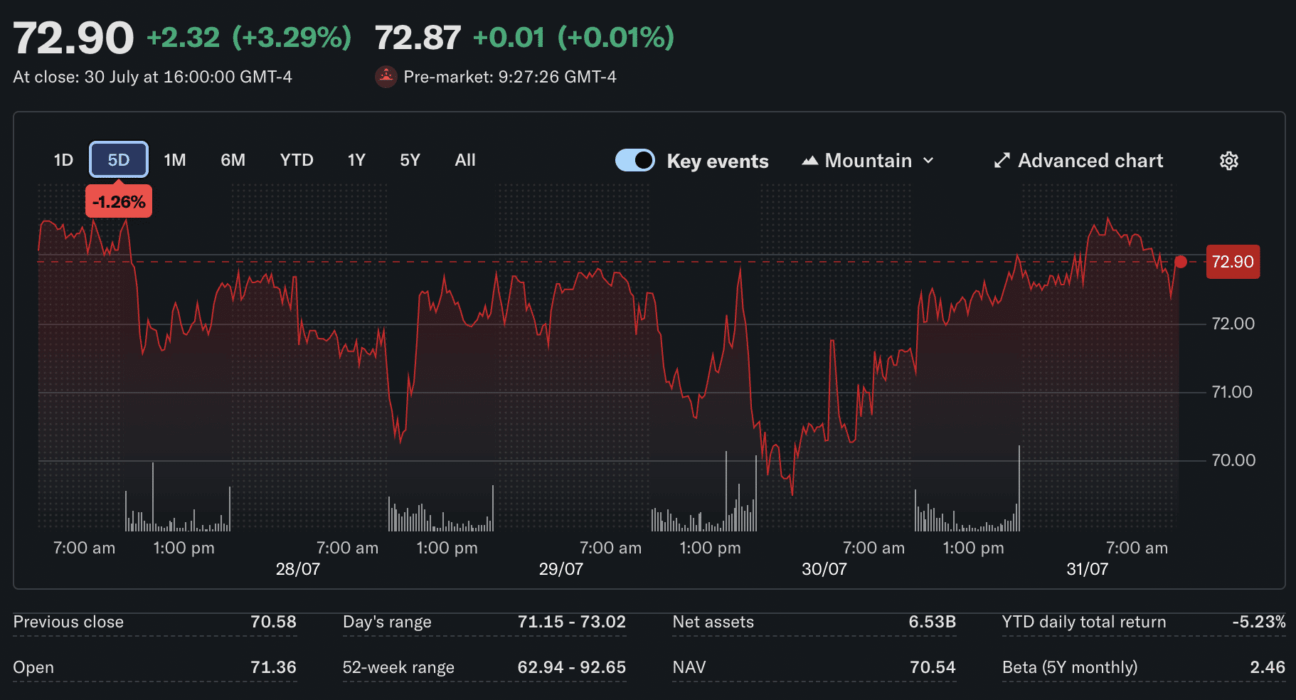Toggle the Key events switch

click(635, 161)
